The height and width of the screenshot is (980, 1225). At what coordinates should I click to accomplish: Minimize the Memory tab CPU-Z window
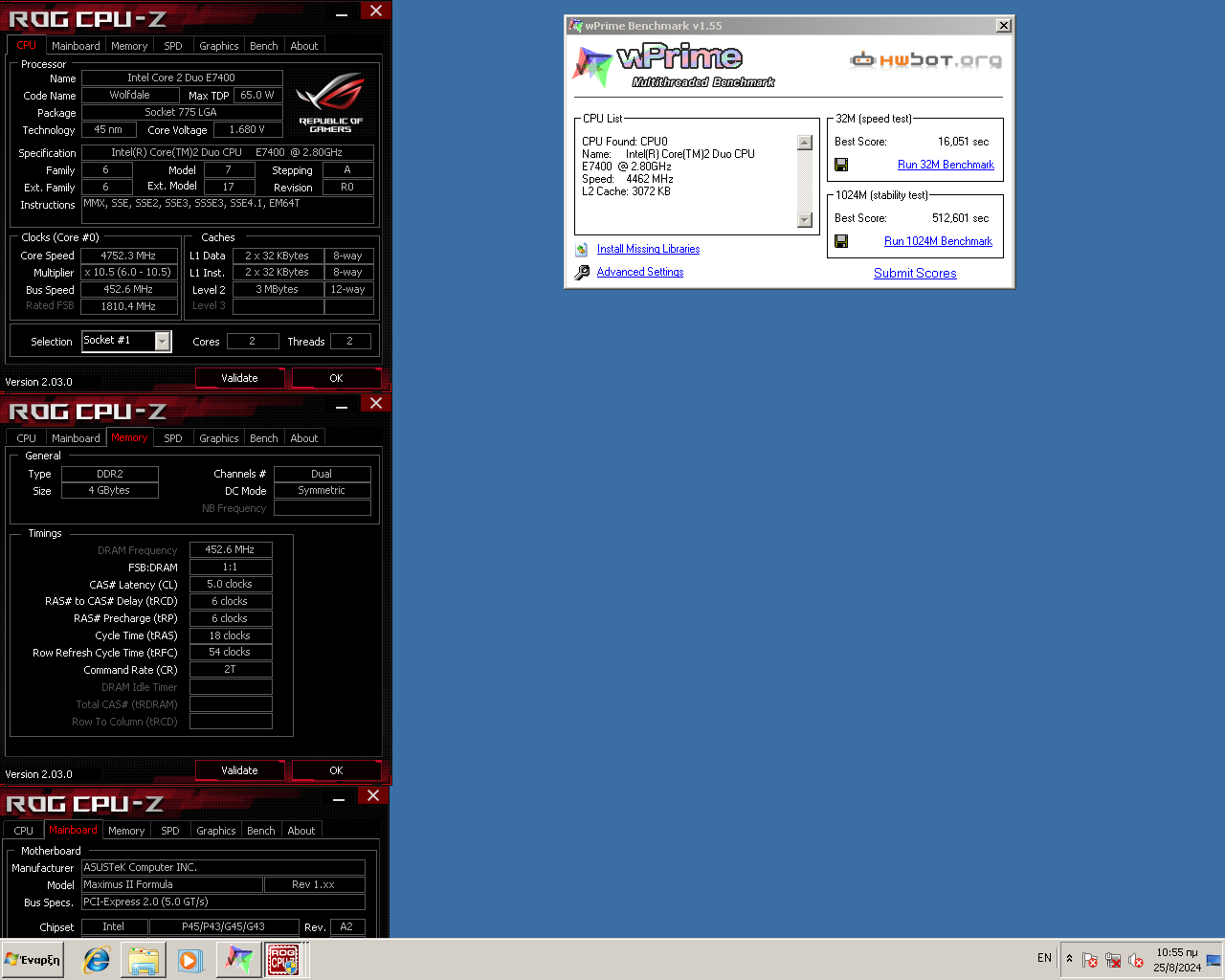342,407
